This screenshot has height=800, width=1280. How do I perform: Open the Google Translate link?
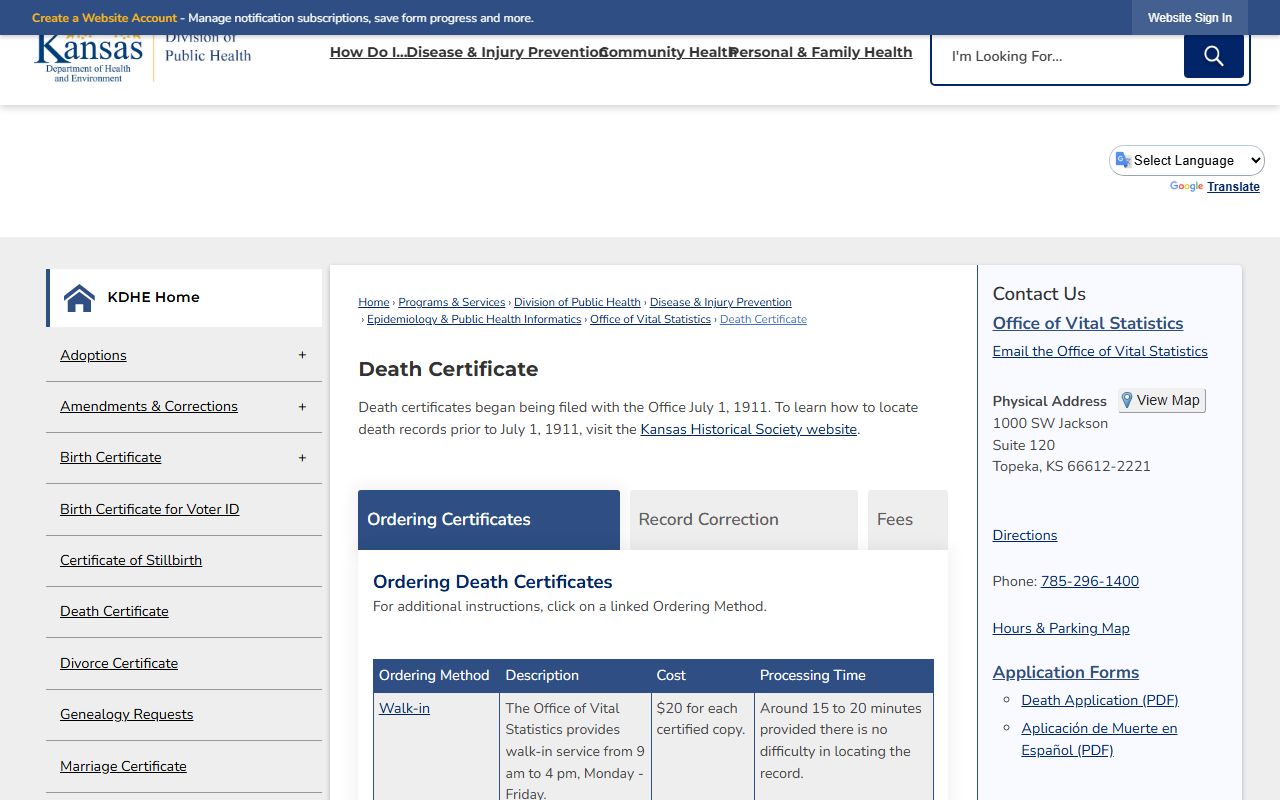[x=1233, y=187]
